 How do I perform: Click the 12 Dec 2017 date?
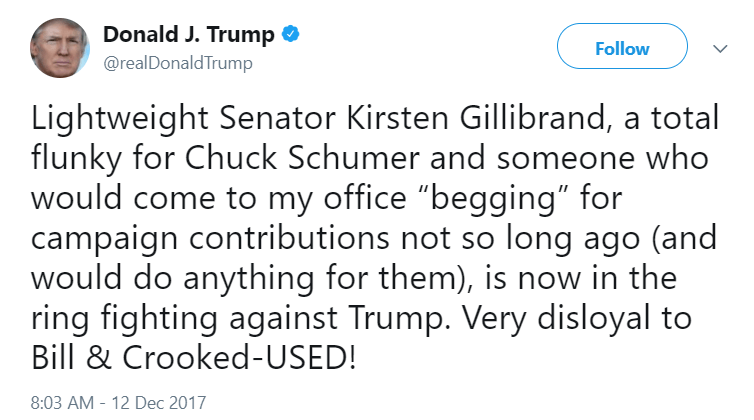tap(159, 403)
